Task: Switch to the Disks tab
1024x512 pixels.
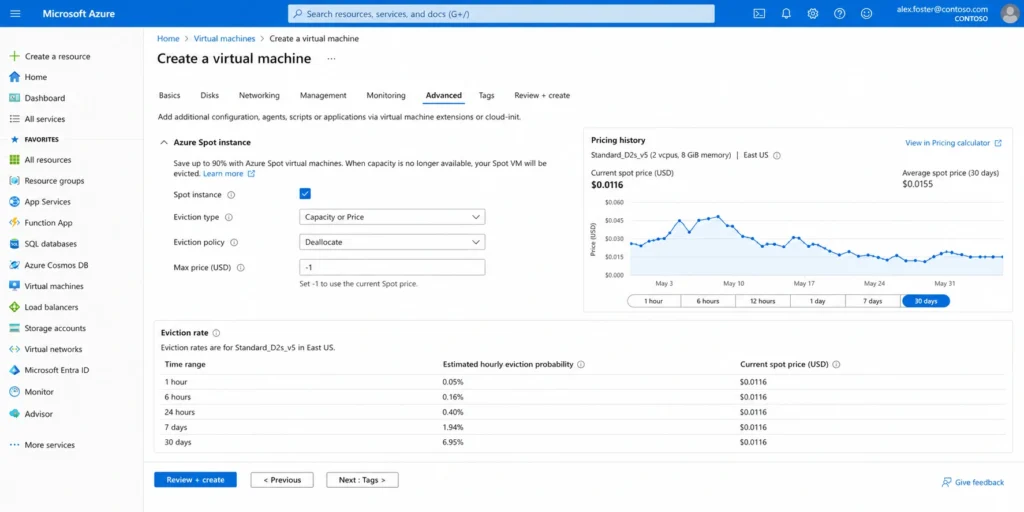Action: 210,95
